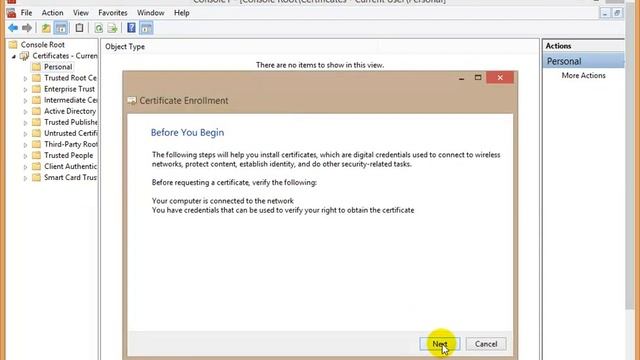The image size is (640, 360).
Task: Expand the Client Authentic node arrow
Action: [25, 167]
